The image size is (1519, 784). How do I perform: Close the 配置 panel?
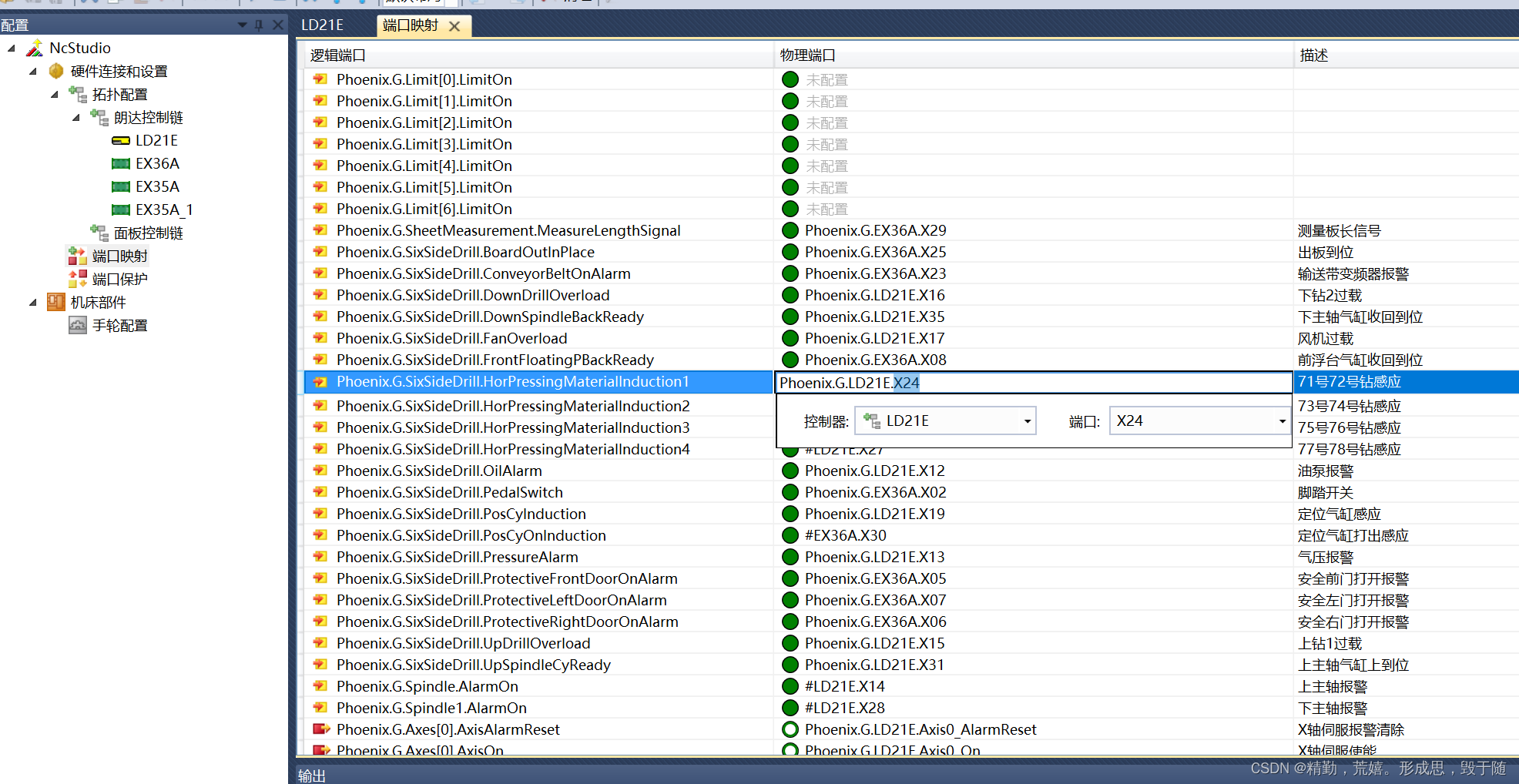278,25
